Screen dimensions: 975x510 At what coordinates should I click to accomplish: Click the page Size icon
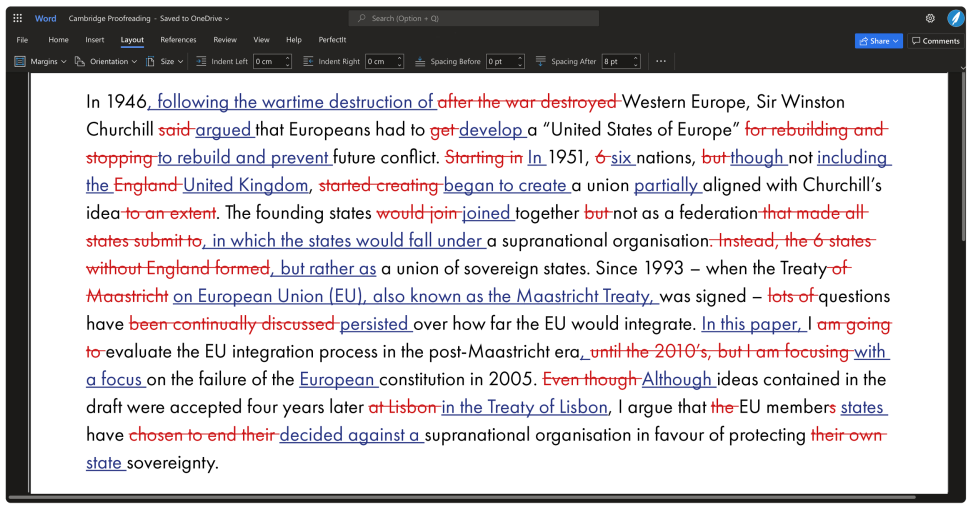(x=150, y=61)
